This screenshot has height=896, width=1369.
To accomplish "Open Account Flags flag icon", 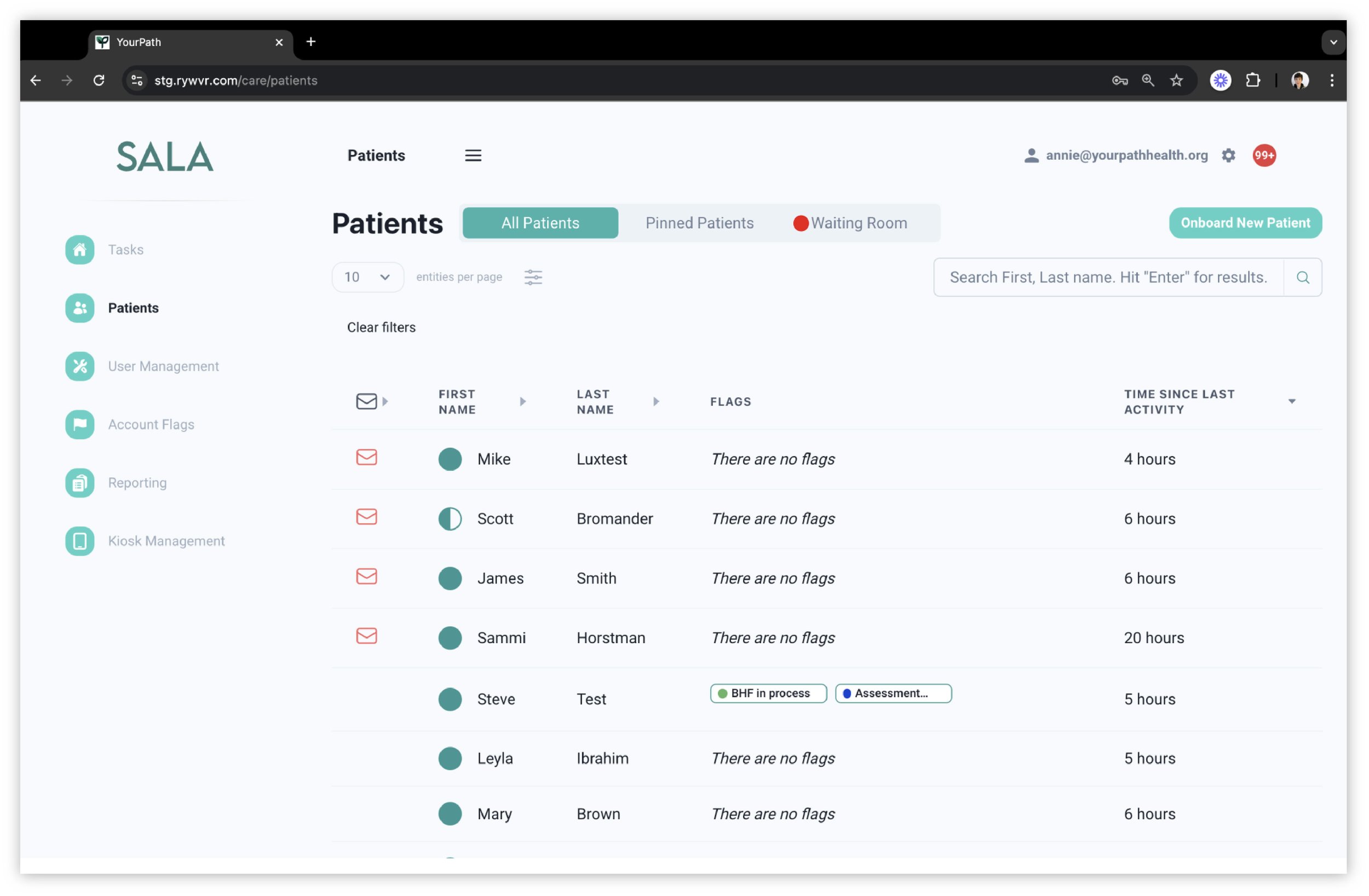I will [x=79, y=424].
